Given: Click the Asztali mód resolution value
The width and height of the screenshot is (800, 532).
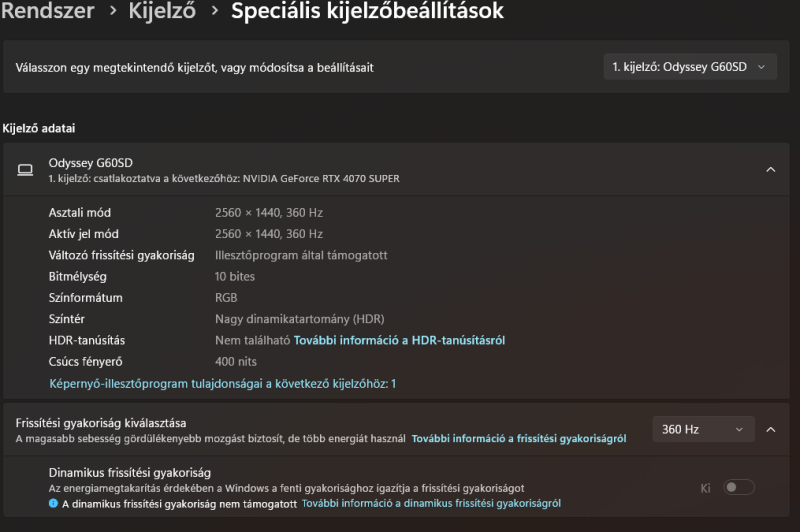Looking at the screenshot, I should [x=269, y=213].
